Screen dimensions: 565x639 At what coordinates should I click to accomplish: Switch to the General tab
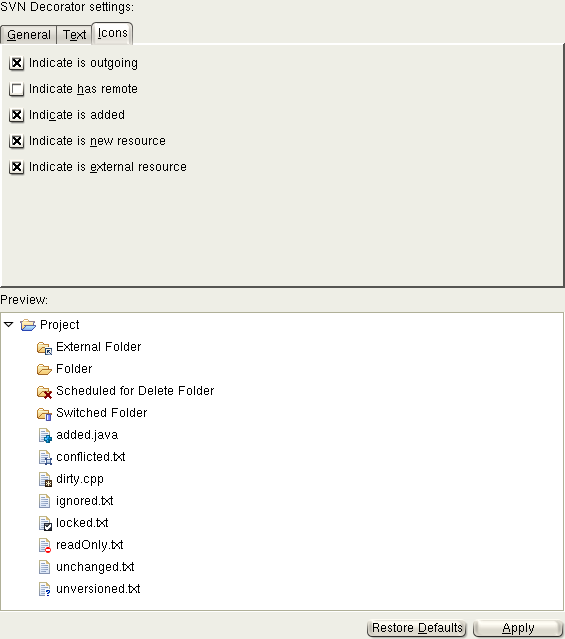pos(29,35)
